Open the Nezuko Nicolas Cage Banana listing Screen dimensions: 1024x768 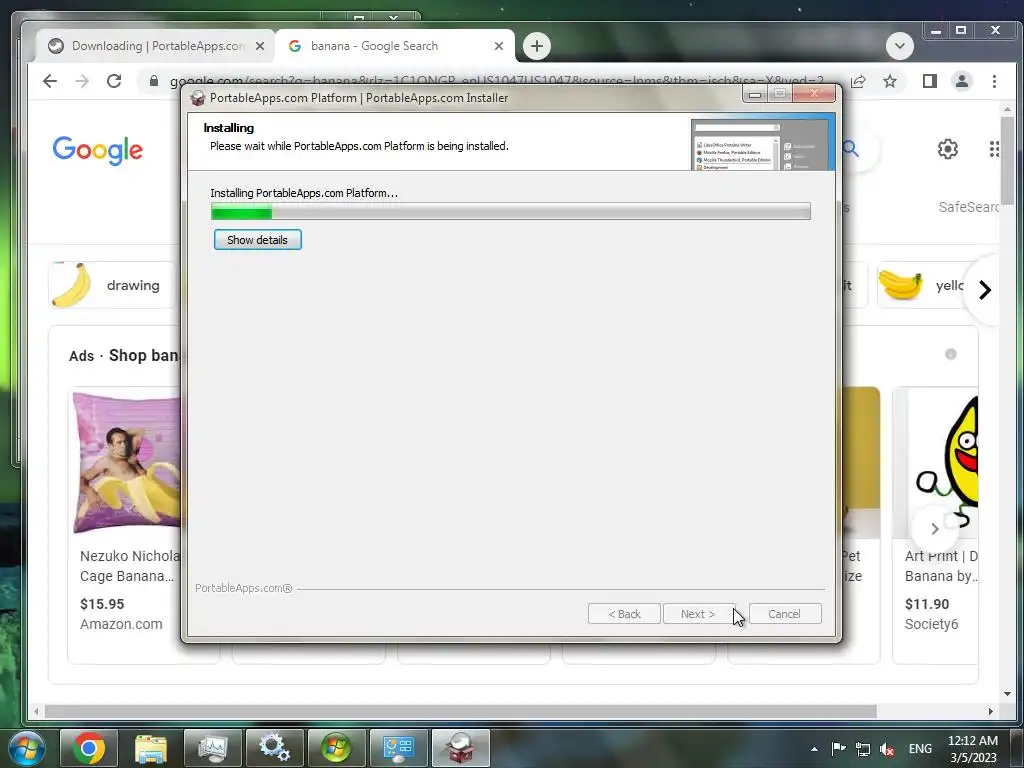click(x=129, y=566)
